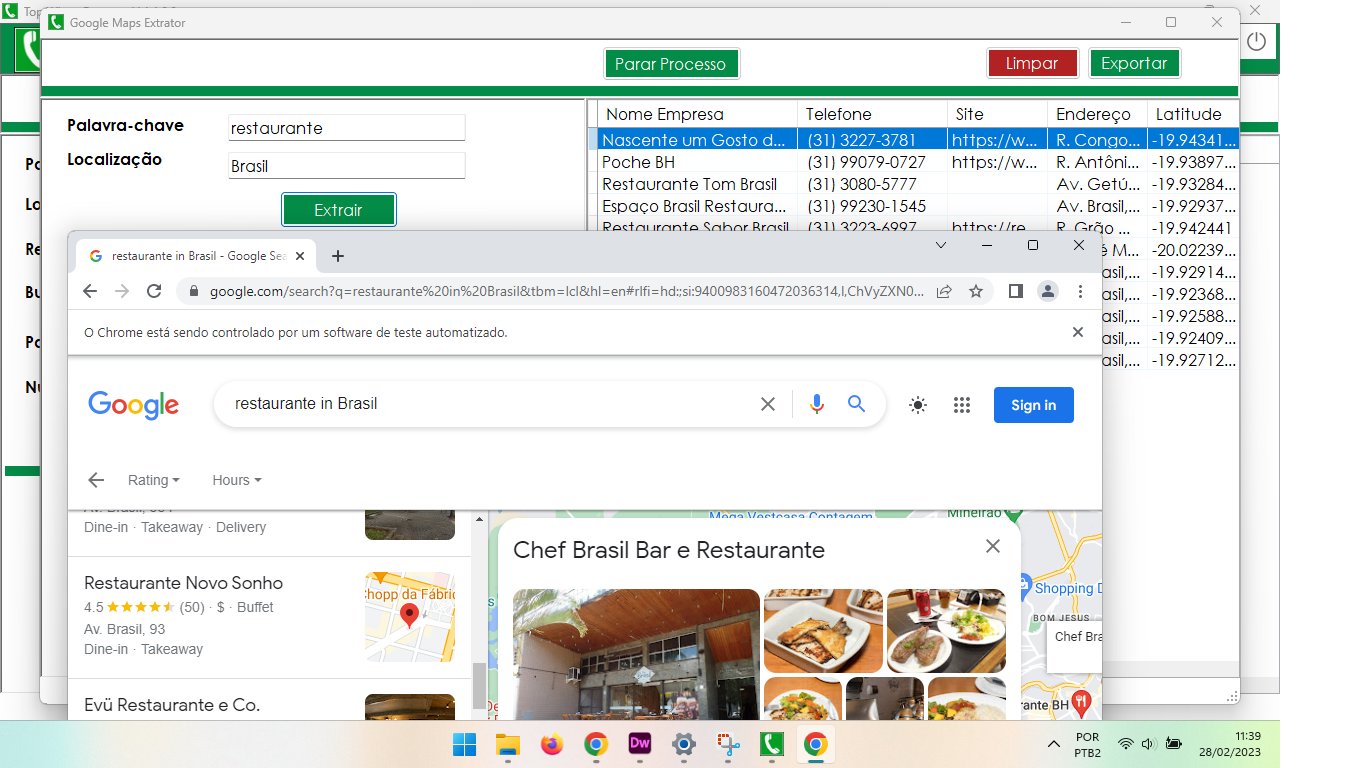Dismiss the automated test software infobar
1368x768 pixels.
tap(1078, 332)
